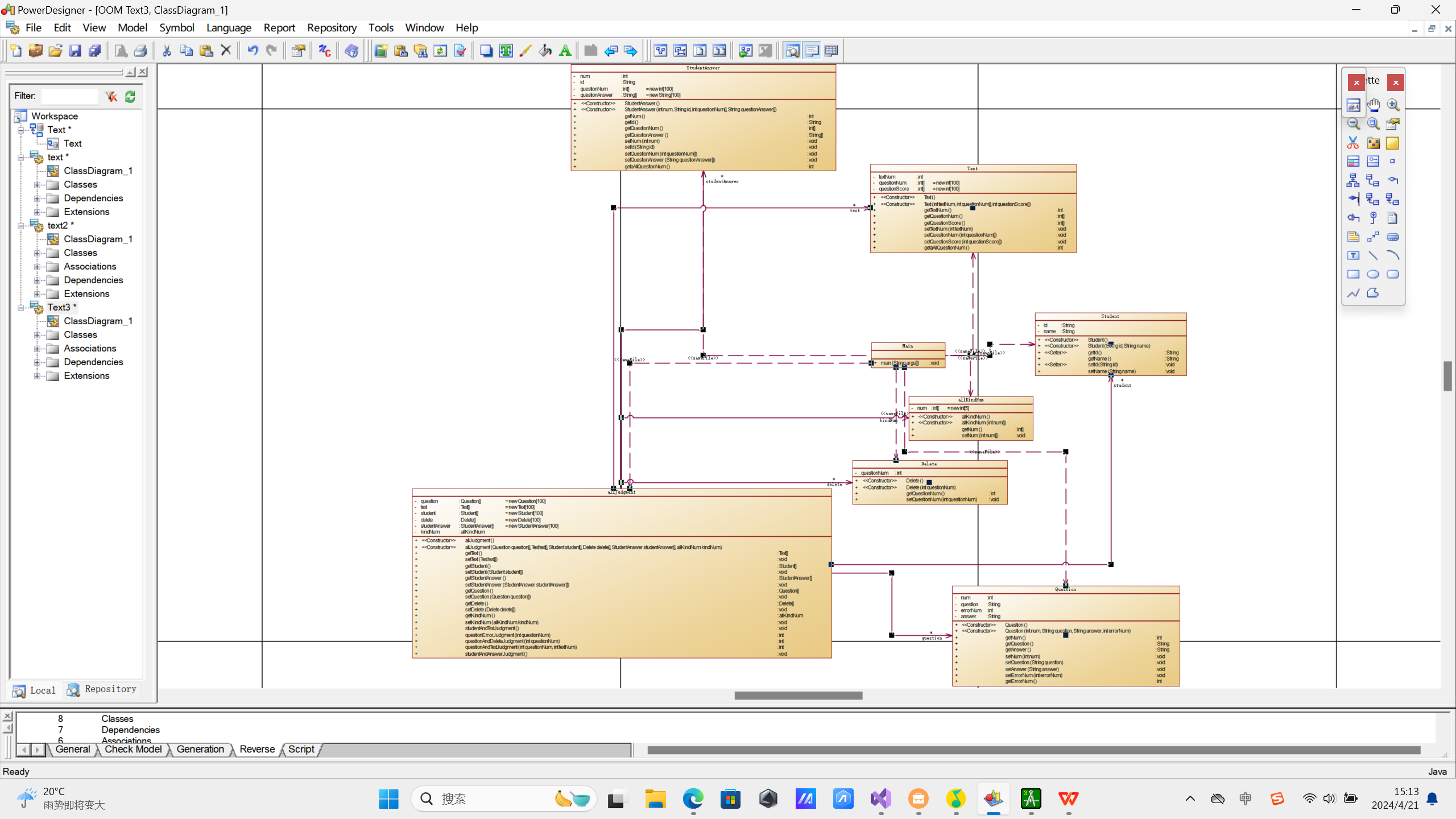Open Microsoft Edge from the taskbar

(x=693, y=799)
